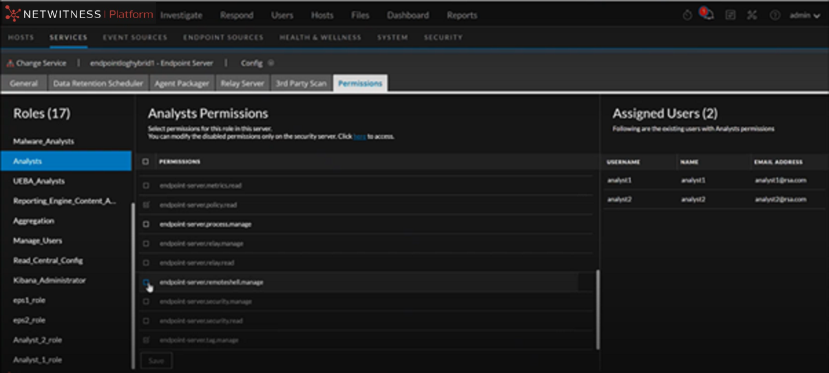Open the Reports menu
Image resolution: width=829 pixels, height=373 pixels.
click(462, 15)
